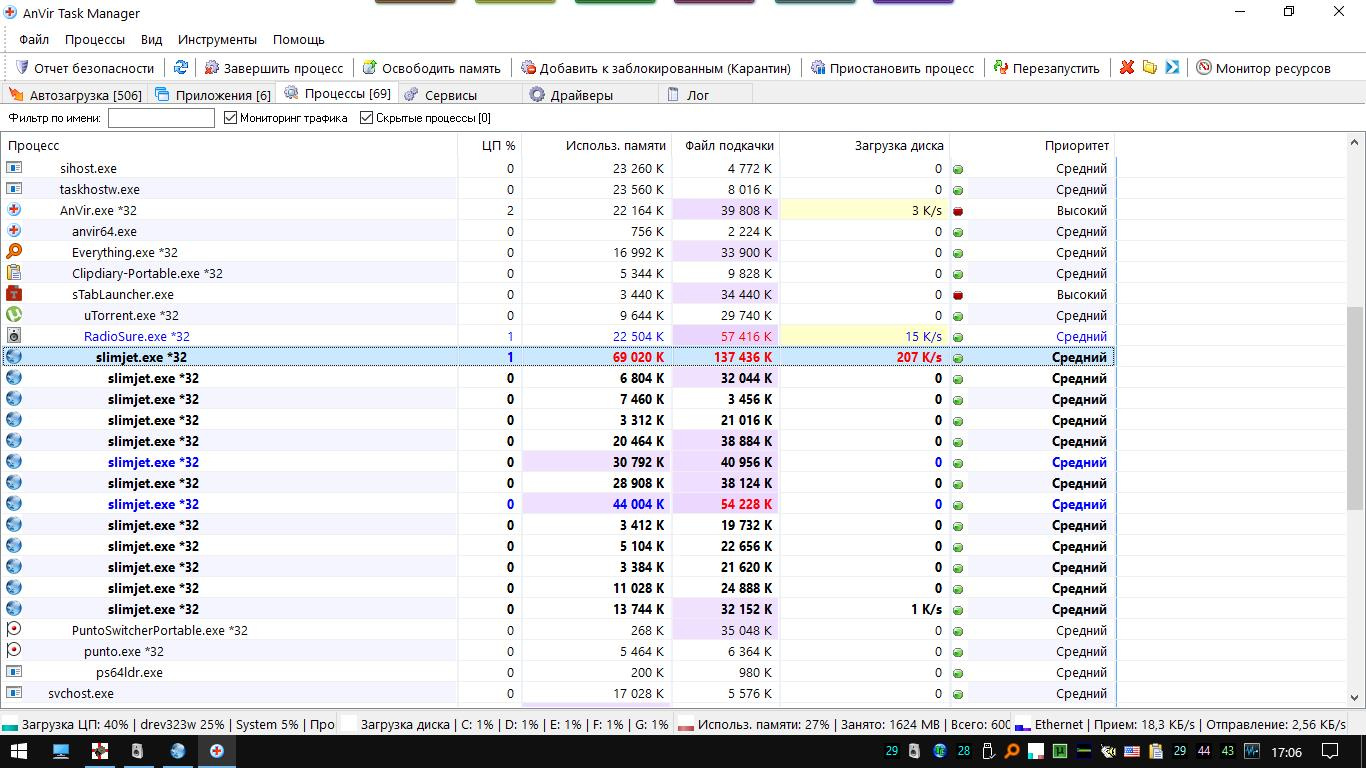The height and width of the screenshot is (768, 1366).
Task: Select the ps64ldr.exe process row
Action: click(558, 672)
